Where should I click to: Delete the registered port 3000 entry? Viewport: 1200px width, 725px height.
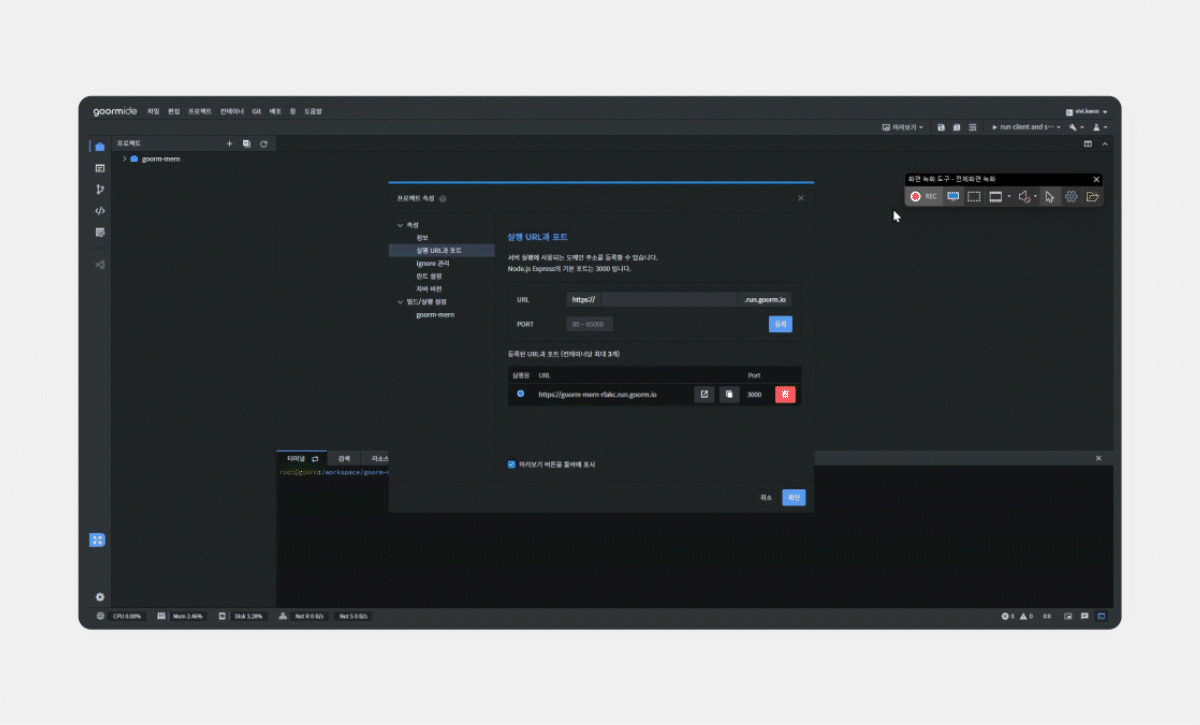click(786, 394)
